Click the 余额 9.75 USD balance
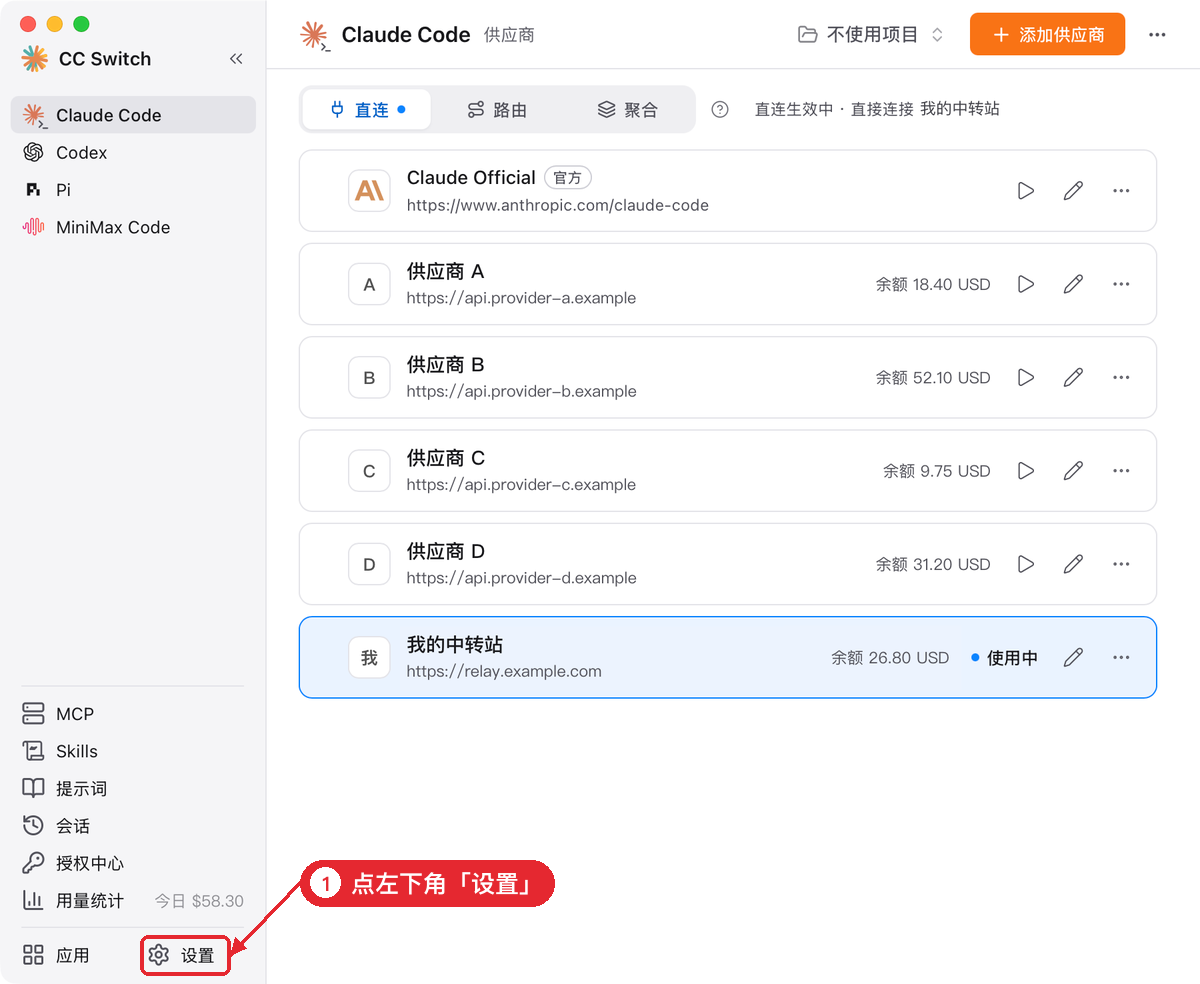 click(x=937, y=471)
